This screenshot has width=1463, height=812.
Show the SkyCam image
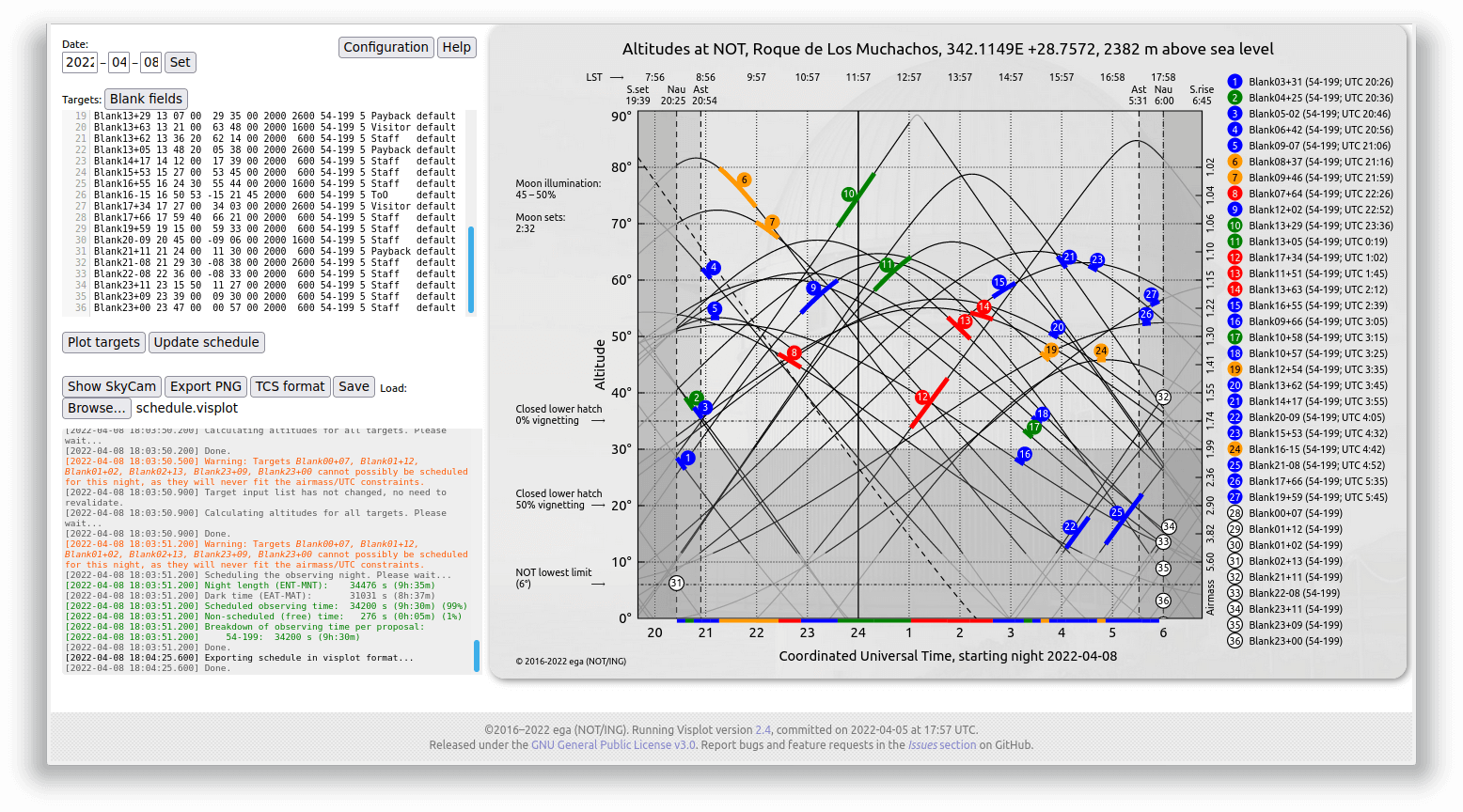pos(112,386)
